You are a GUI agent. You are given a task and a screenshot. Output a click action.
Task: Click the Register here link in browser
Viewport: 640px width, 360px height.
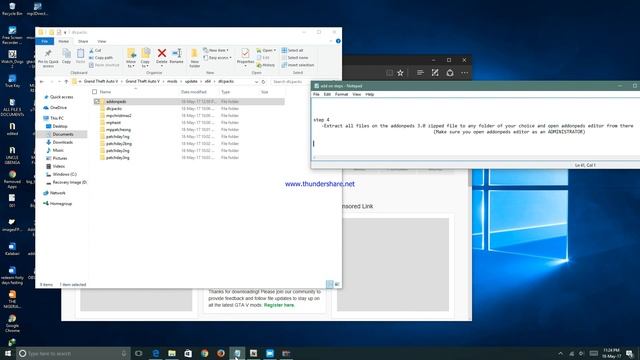click(279, 305)
